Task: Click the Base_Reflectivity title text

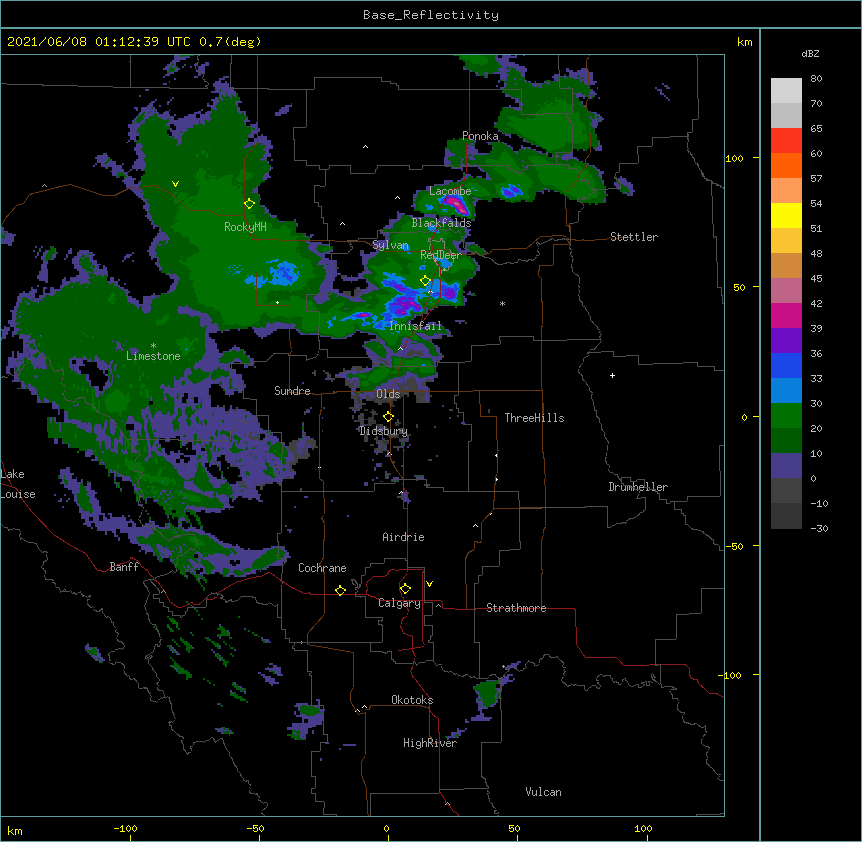Action: coord(430,15)
